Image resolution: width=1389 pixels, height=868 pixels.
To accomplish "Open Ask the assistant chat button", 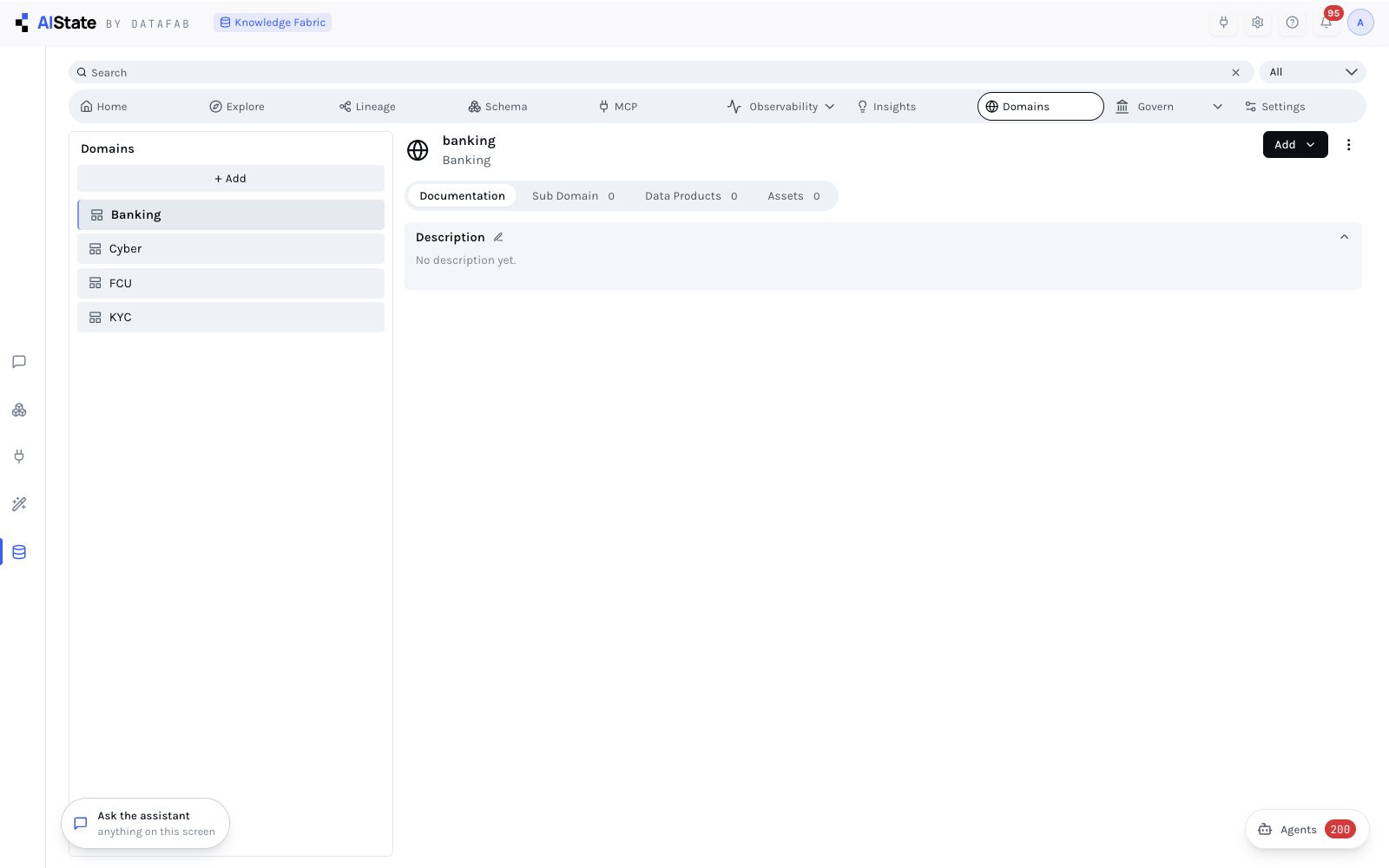I will (x=145, y=824).
